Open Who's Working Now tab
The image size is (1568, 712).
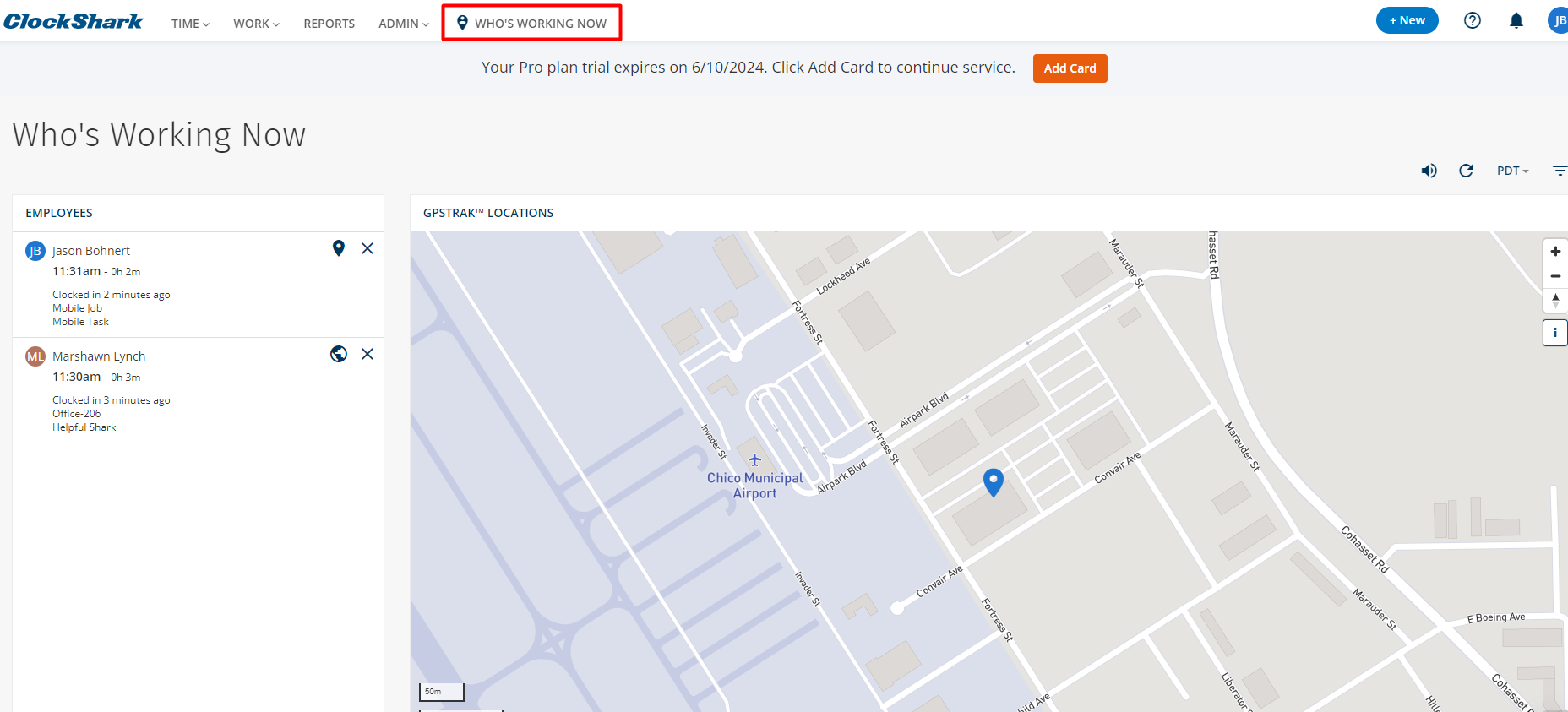click(531, 23)
